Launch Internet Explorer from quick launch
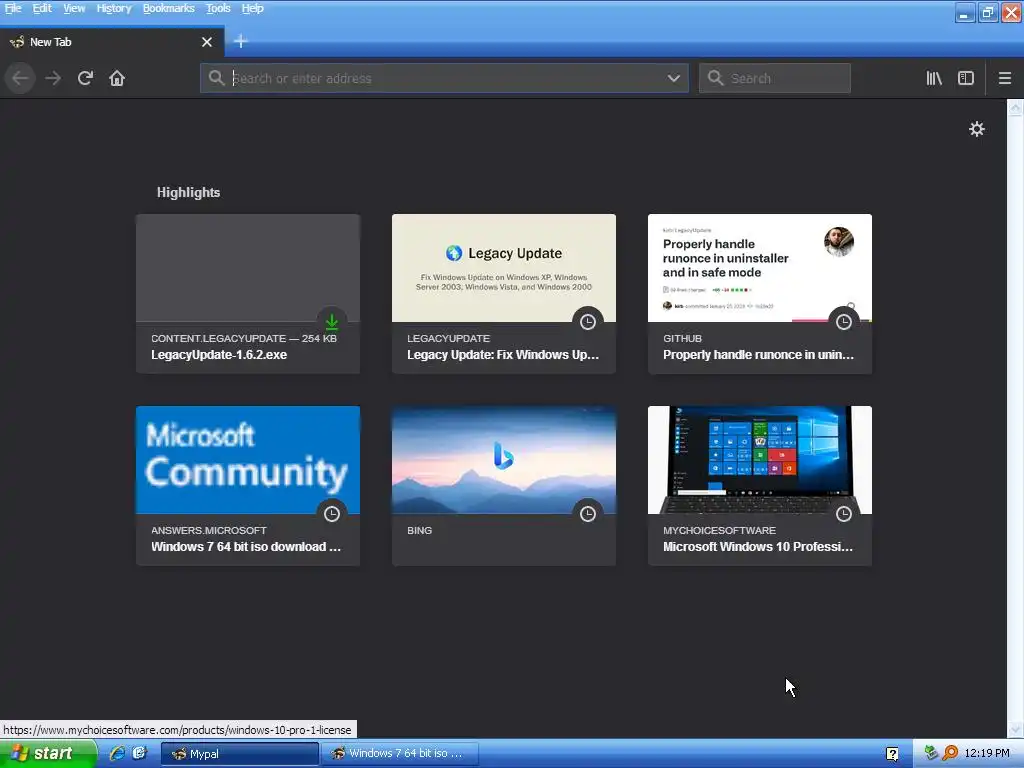 click(118, 753)
